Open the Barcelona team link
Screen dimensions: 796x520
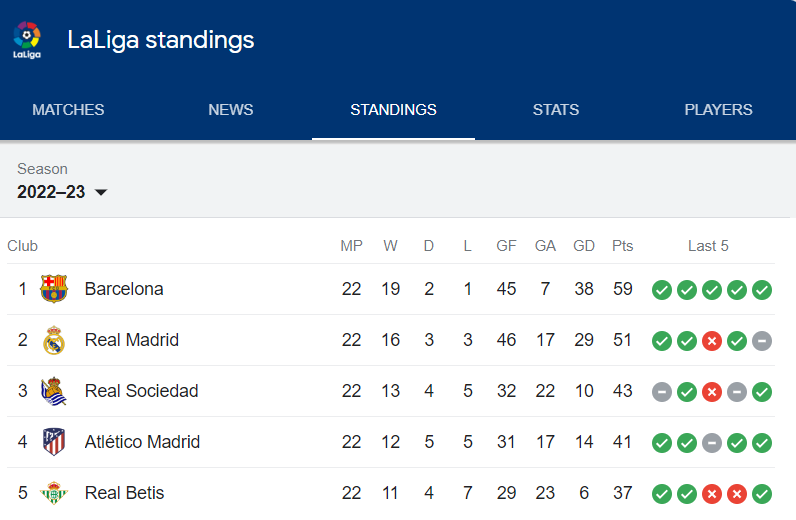[124, 289]
